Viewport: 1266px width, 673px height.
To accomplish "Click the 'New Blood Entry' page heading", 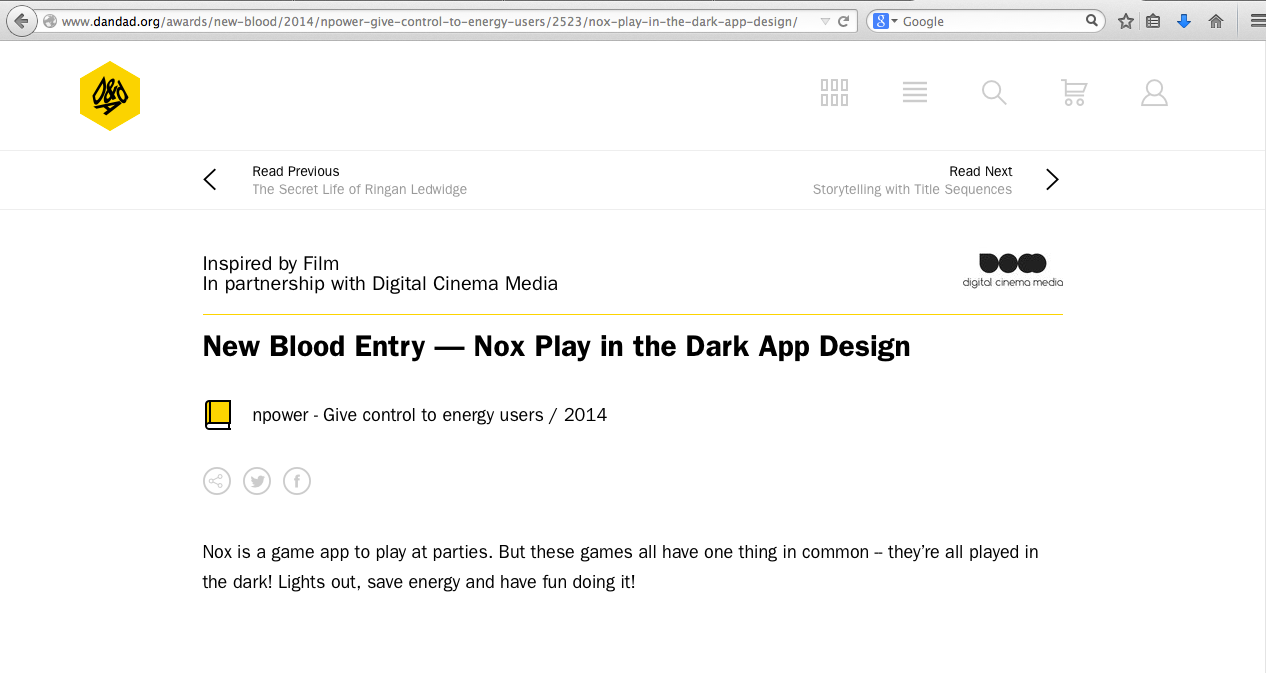I will 556,347.
